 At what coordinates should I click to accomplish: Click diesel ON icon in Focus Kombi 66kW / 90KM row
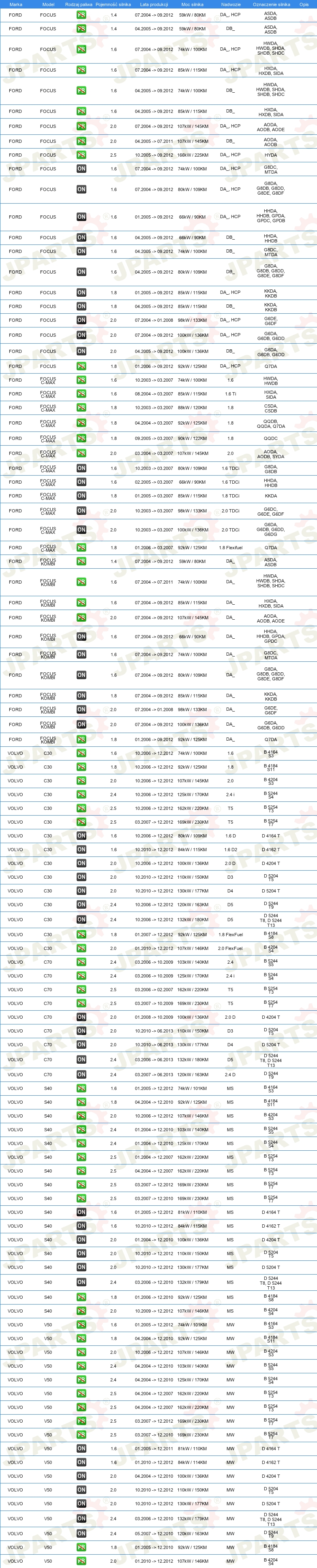coord(81,637)
